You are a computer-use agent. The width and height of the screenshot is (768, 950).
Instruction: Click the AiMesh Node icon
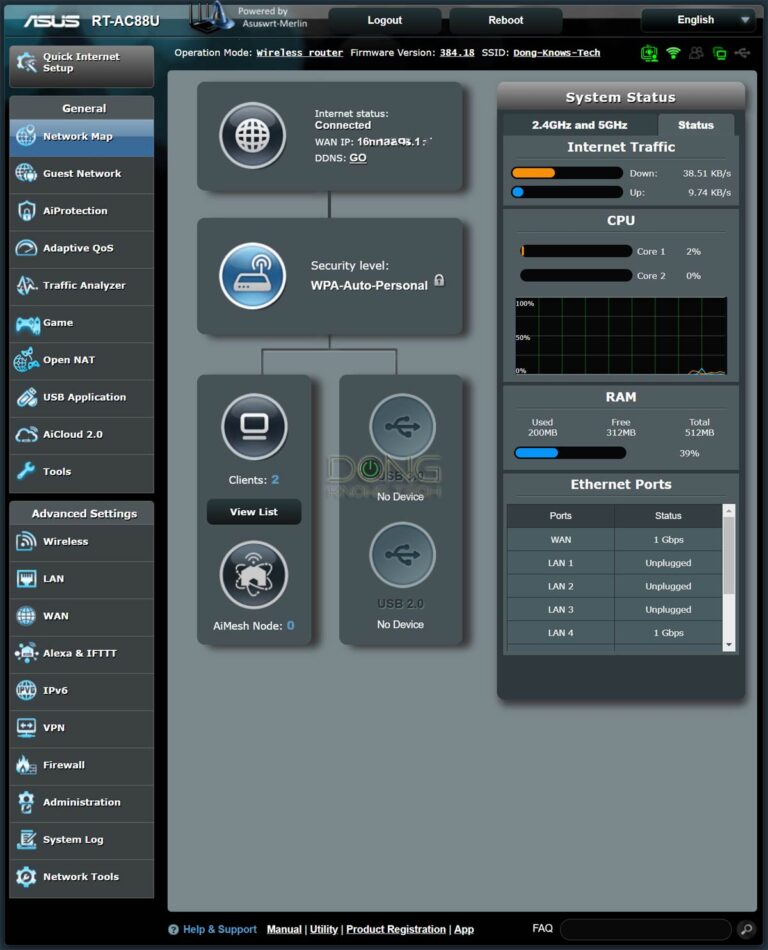click(x=254, y=575)
